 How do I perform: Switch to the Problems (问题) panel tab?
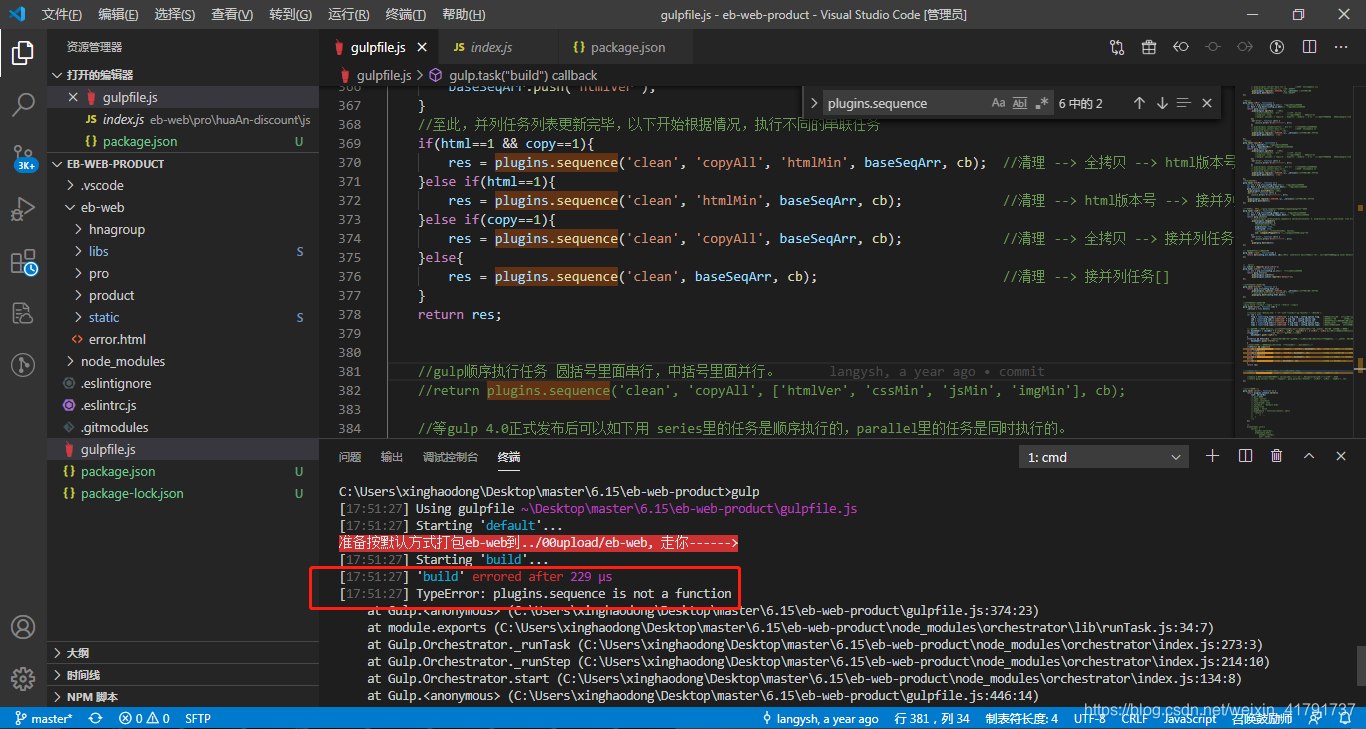350,457
